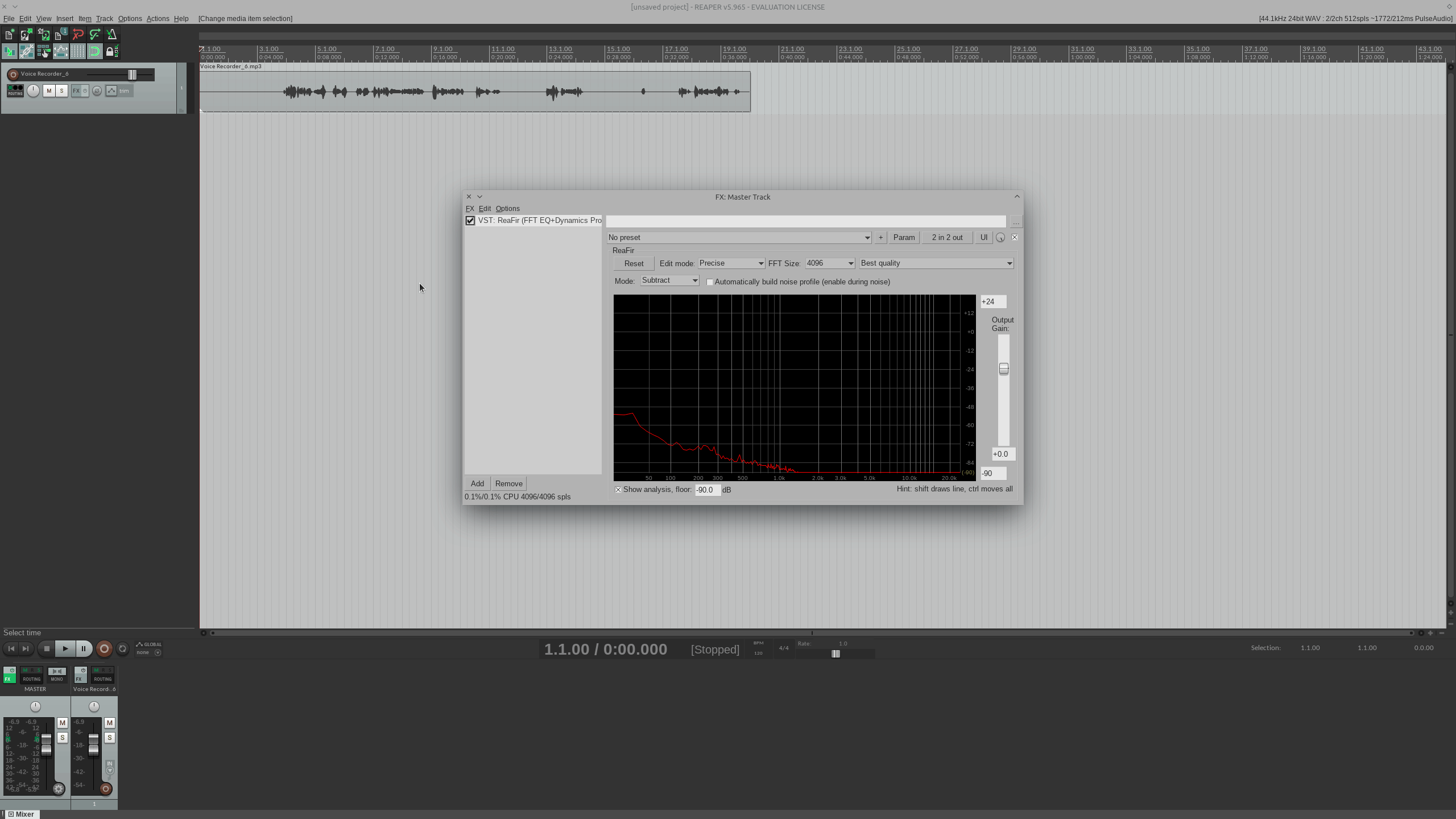
Task: Enable Automatically build noise profile
Action: (709, 282)
